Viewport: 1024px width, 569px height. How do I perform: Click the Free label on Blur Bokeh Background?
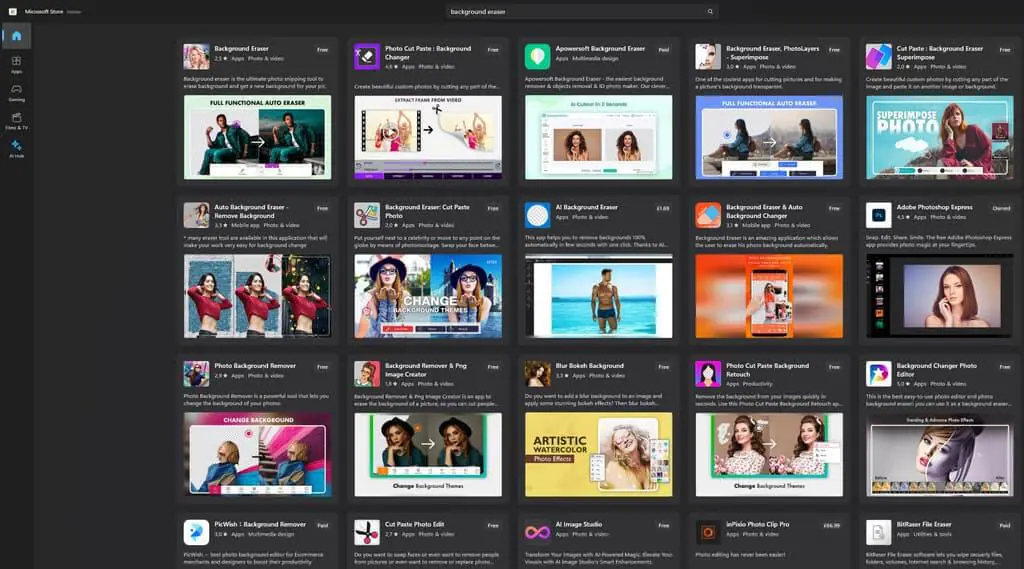coord(664,367)
